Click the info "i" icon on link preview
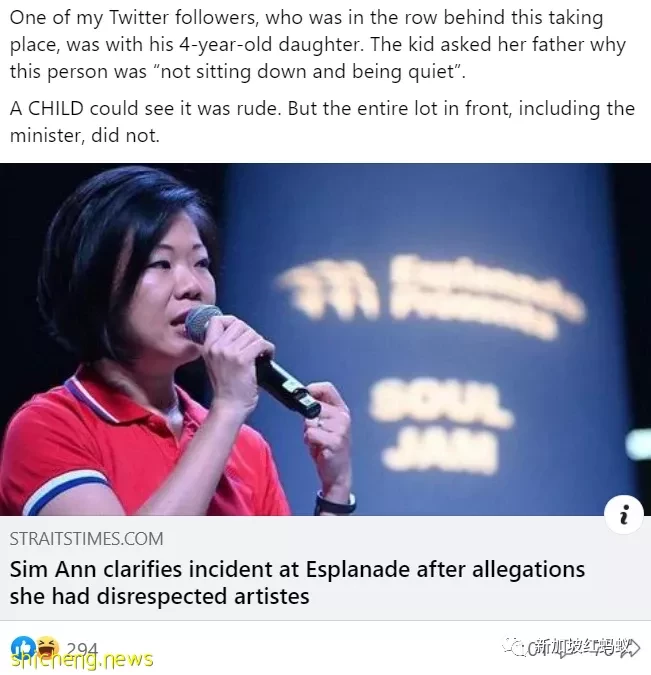This screenshot has width=651, height=675. [624, 514]
